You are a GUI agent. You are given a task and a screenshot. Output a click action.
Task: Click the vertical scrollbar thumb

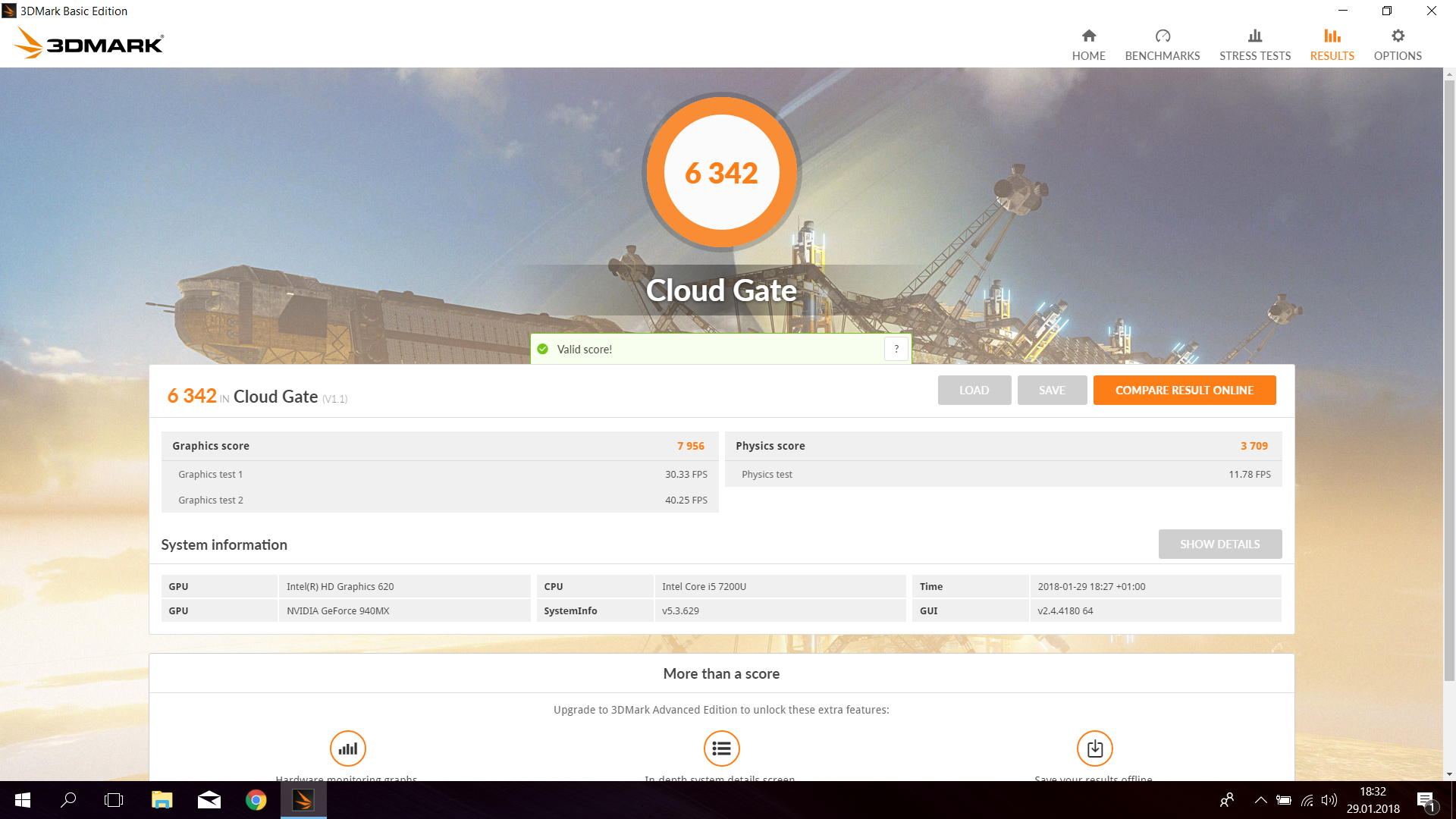click(1449, 379)
